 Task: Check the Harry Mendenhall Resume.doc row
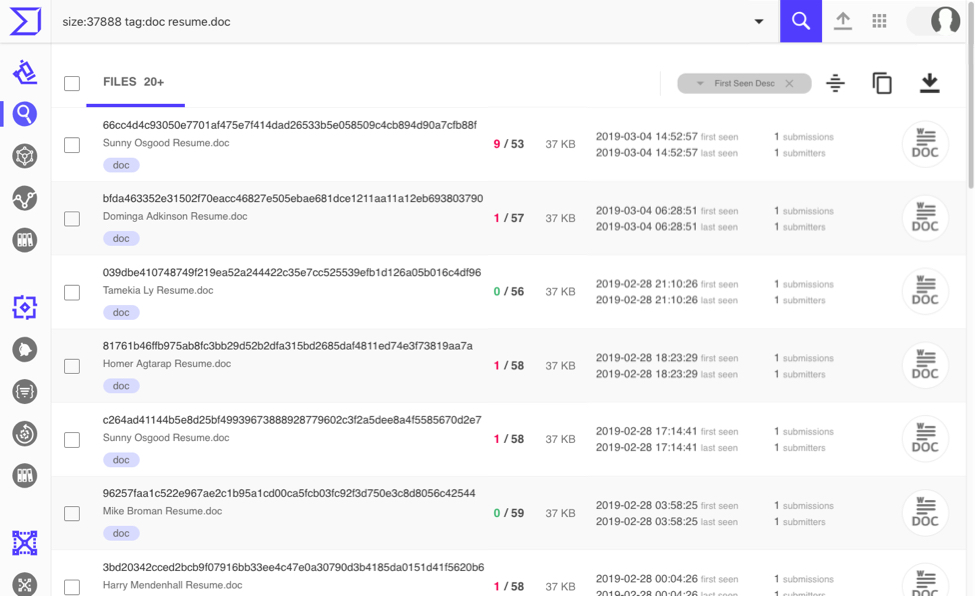click(72, 587)
